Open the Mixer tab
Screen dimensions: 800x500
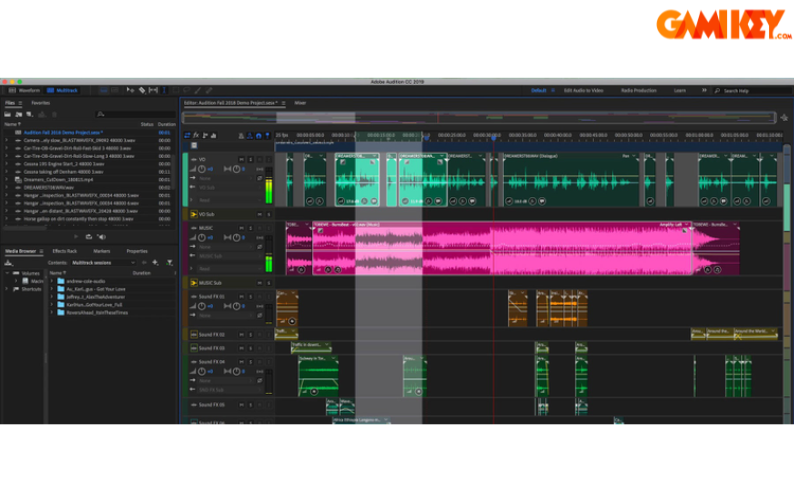pyautogui.click(x=300, y=103)
